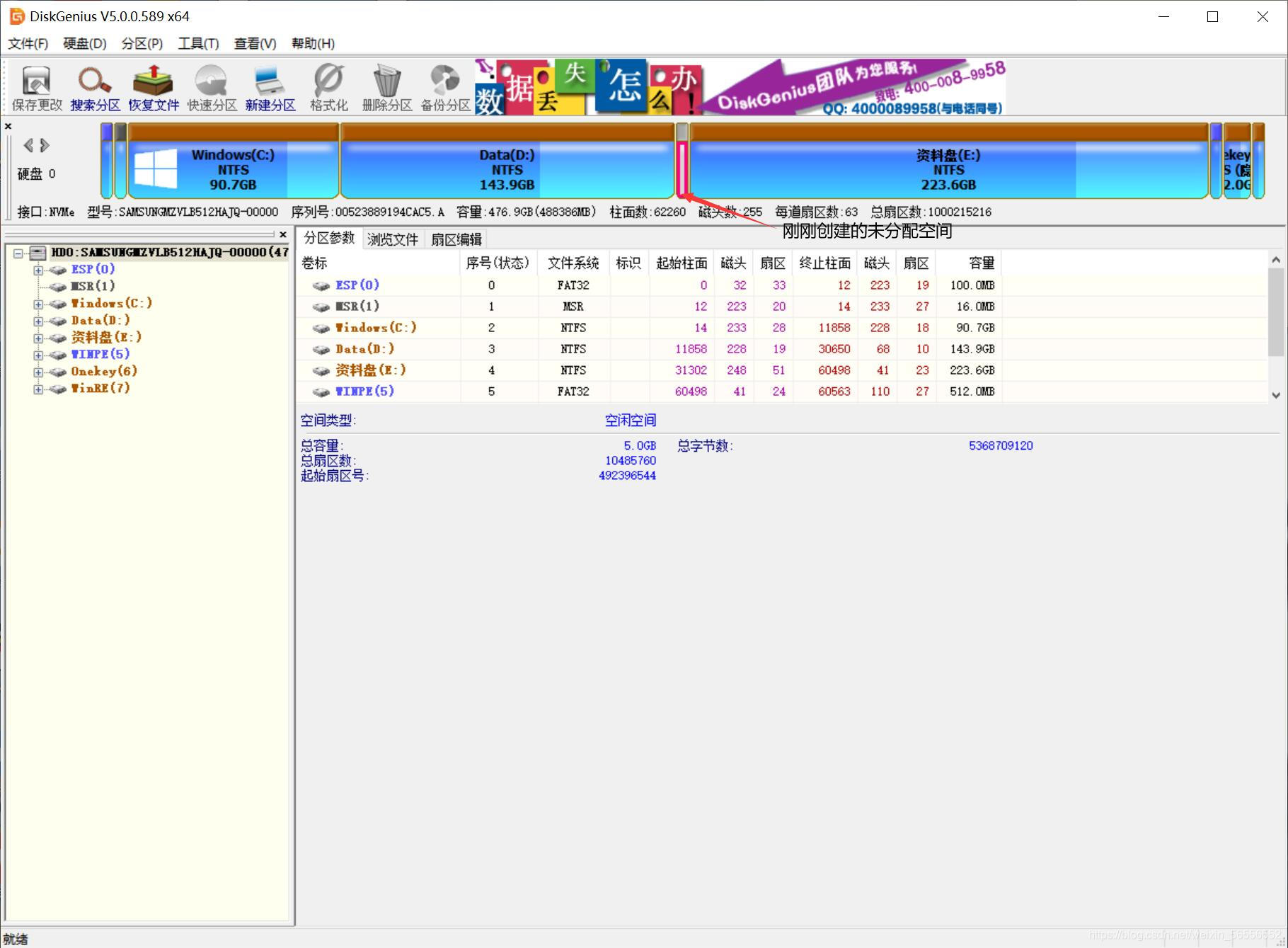This screenshot has height=948, width=1288.
Task: Click the 文件系统 column header
Action: click(573, 263)
